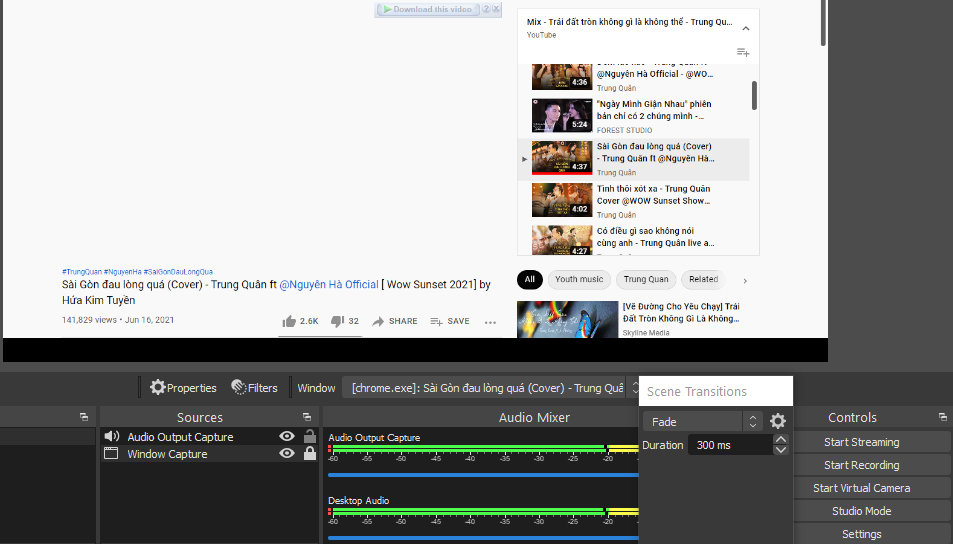Select the Youth music chip
The image size is (953, 544).
pyautogui.click(x=579, y=280)
